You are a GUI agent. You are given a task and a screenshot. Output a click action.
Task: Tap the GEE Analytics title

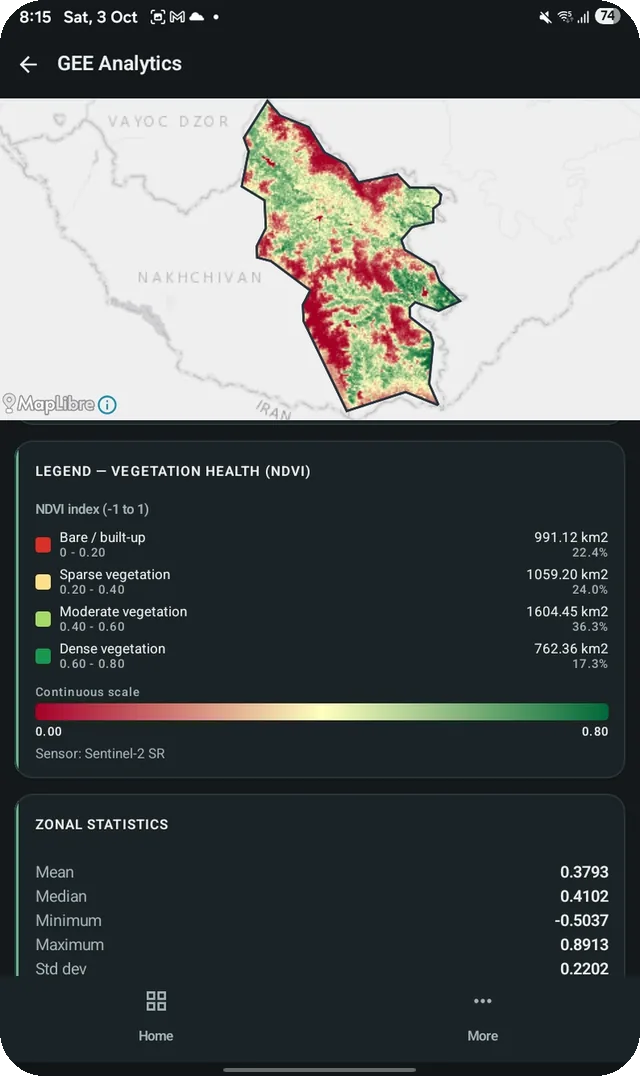click(x=119, y=64)
